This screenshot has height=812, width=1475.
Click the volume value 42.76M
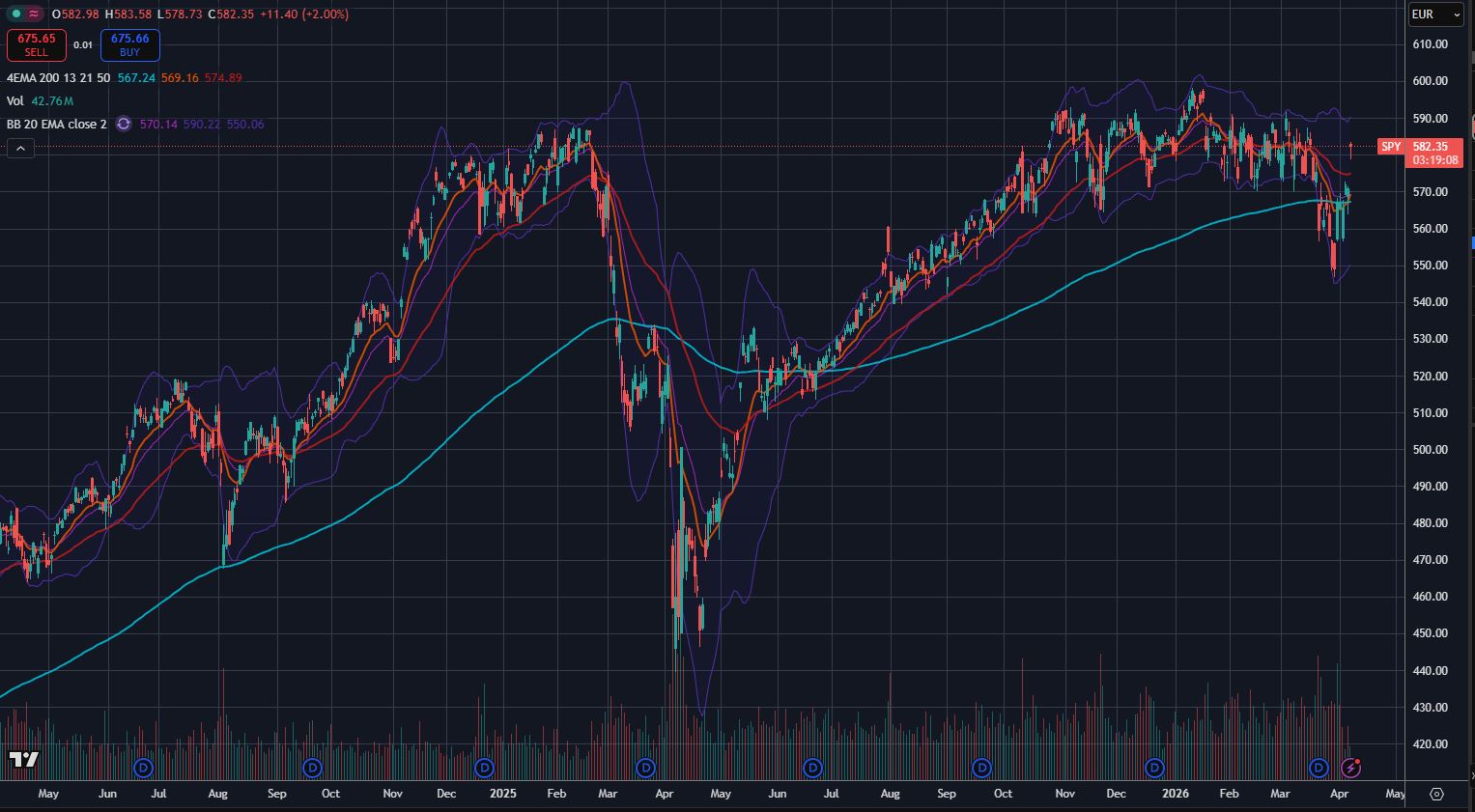tap(52, 100)
